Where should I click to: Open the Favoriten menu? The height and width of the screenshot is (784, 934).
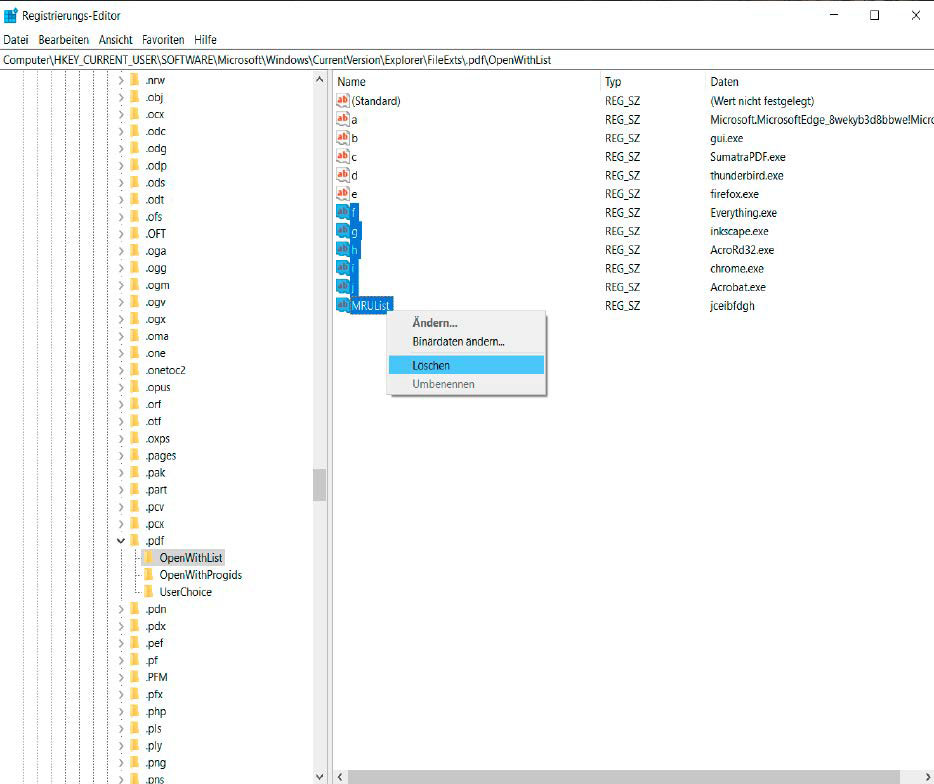tap(163, 40)
